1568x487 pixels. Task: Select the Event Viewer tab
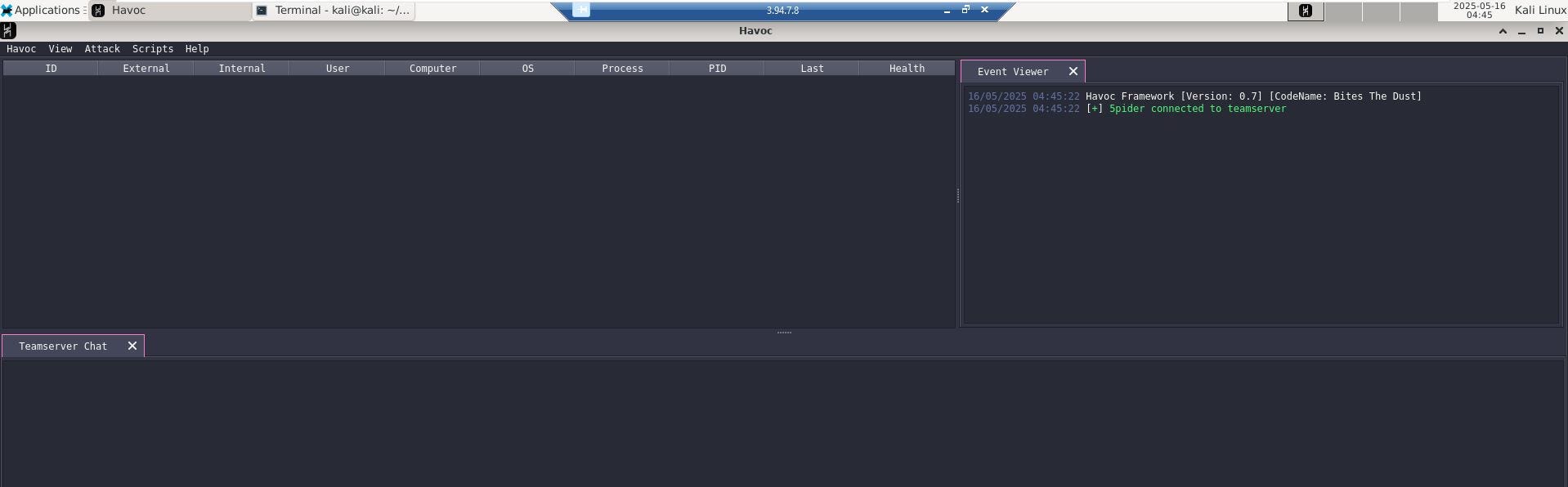pos(1012,72)
